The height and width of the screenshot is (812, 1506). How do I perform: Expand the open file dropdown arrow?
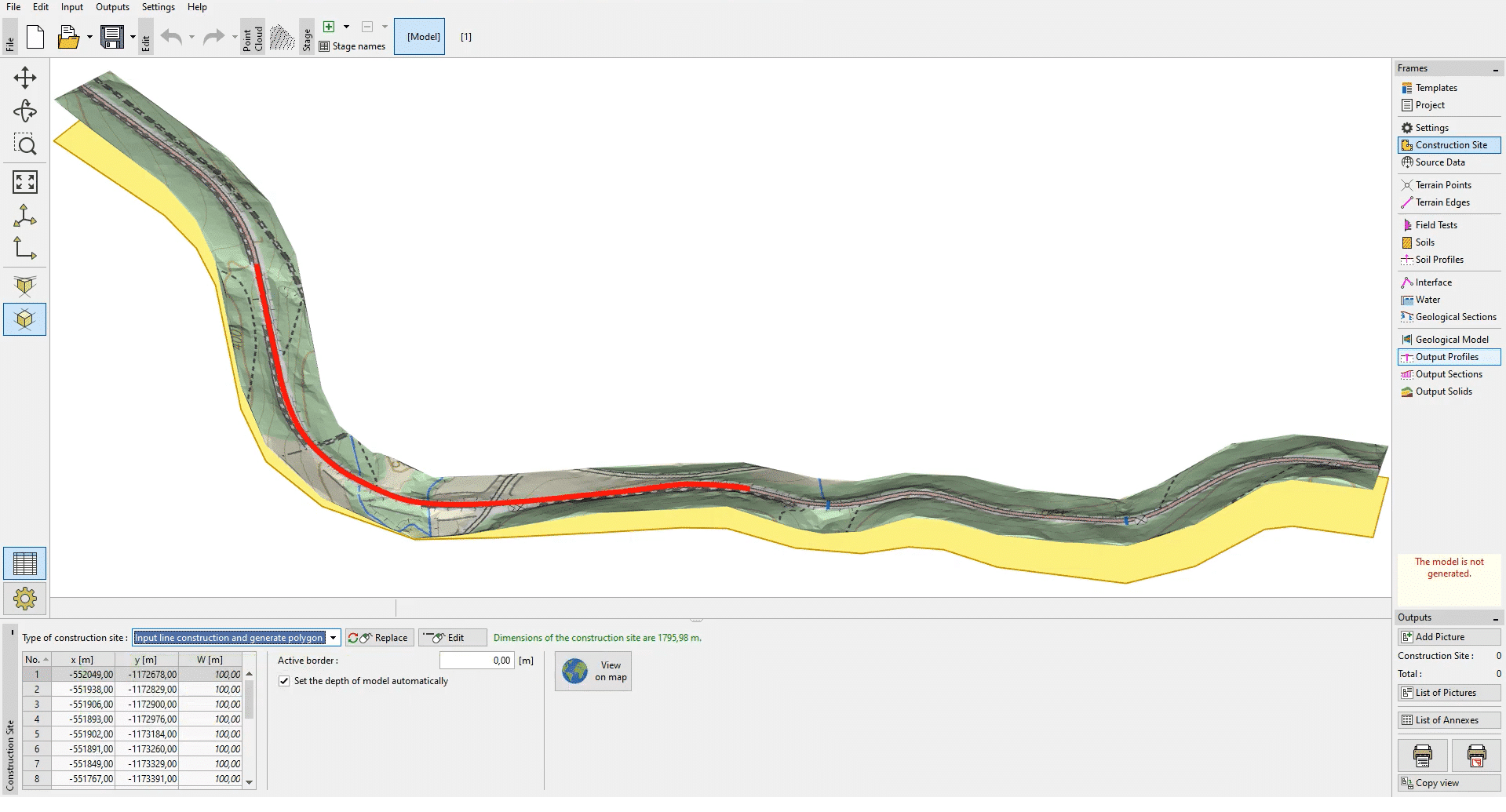(x=89, y=37)
